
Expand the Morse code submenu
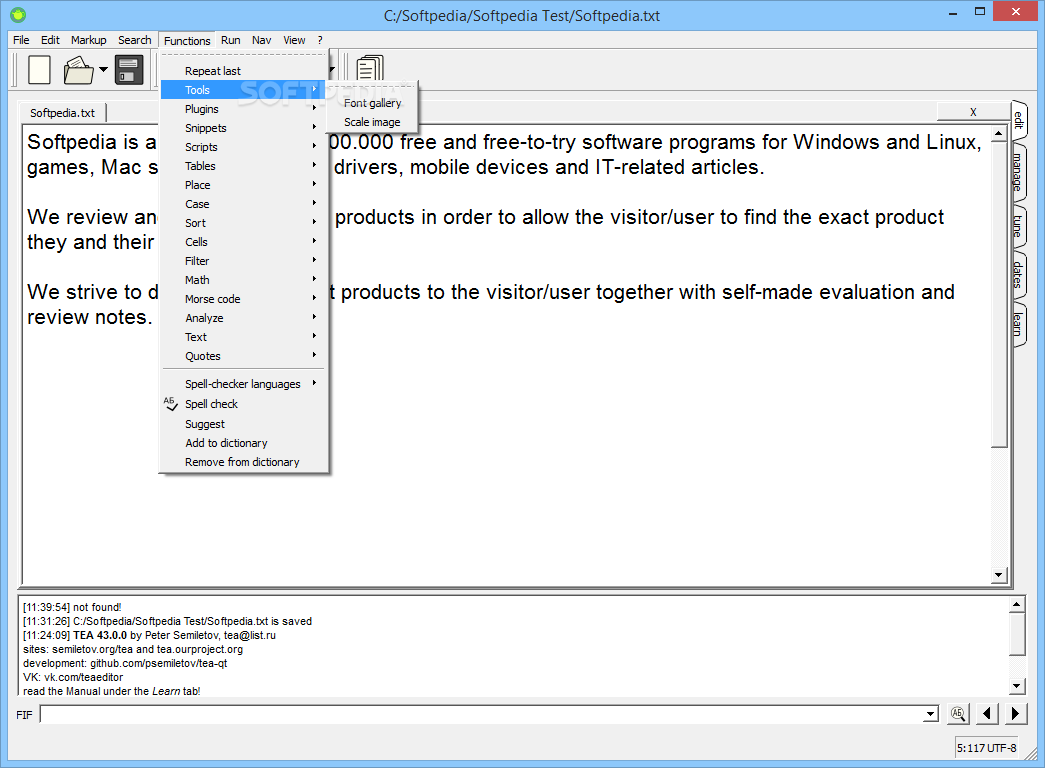[x=244, y=299]
